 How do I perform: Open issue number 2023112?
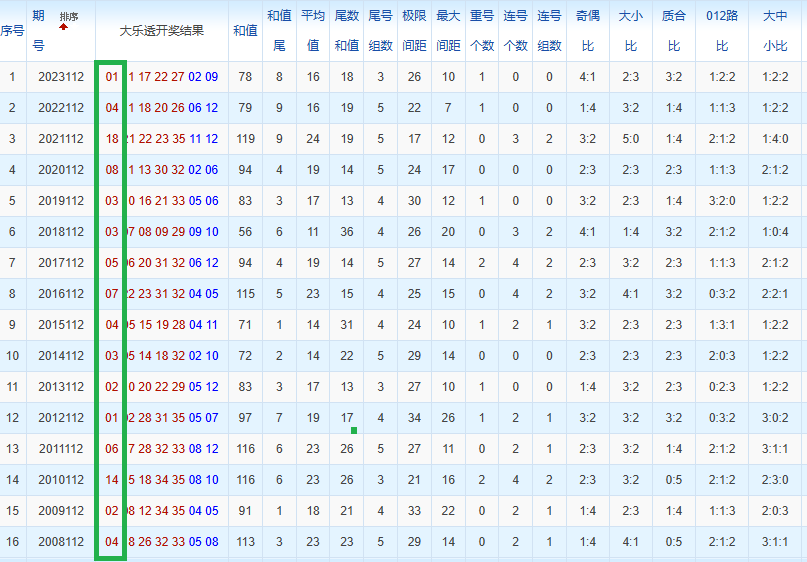pyautogui.click(x=61, y=77)
